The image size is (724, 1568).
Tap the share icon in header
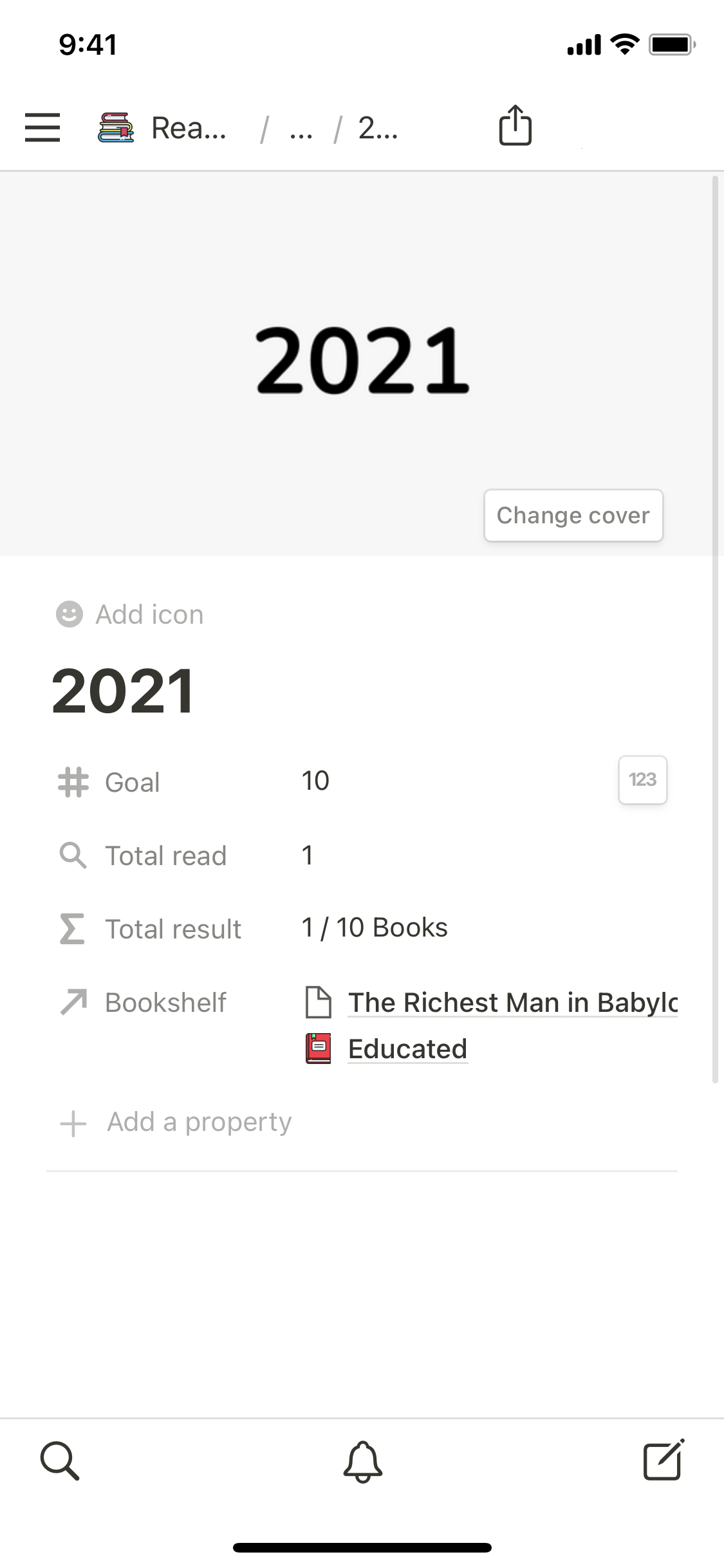pyautogui.click(x=515, y=125)
